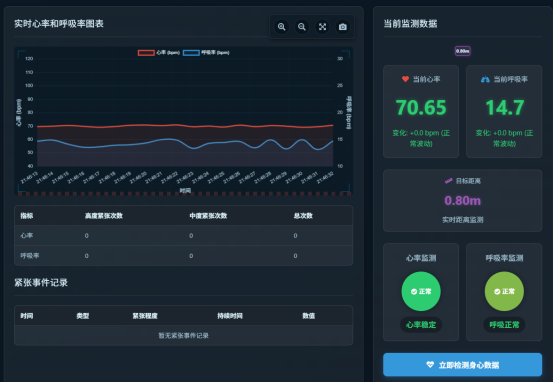Click the 时间 header in events table
The image size is (553, 383).
(27, 316)
